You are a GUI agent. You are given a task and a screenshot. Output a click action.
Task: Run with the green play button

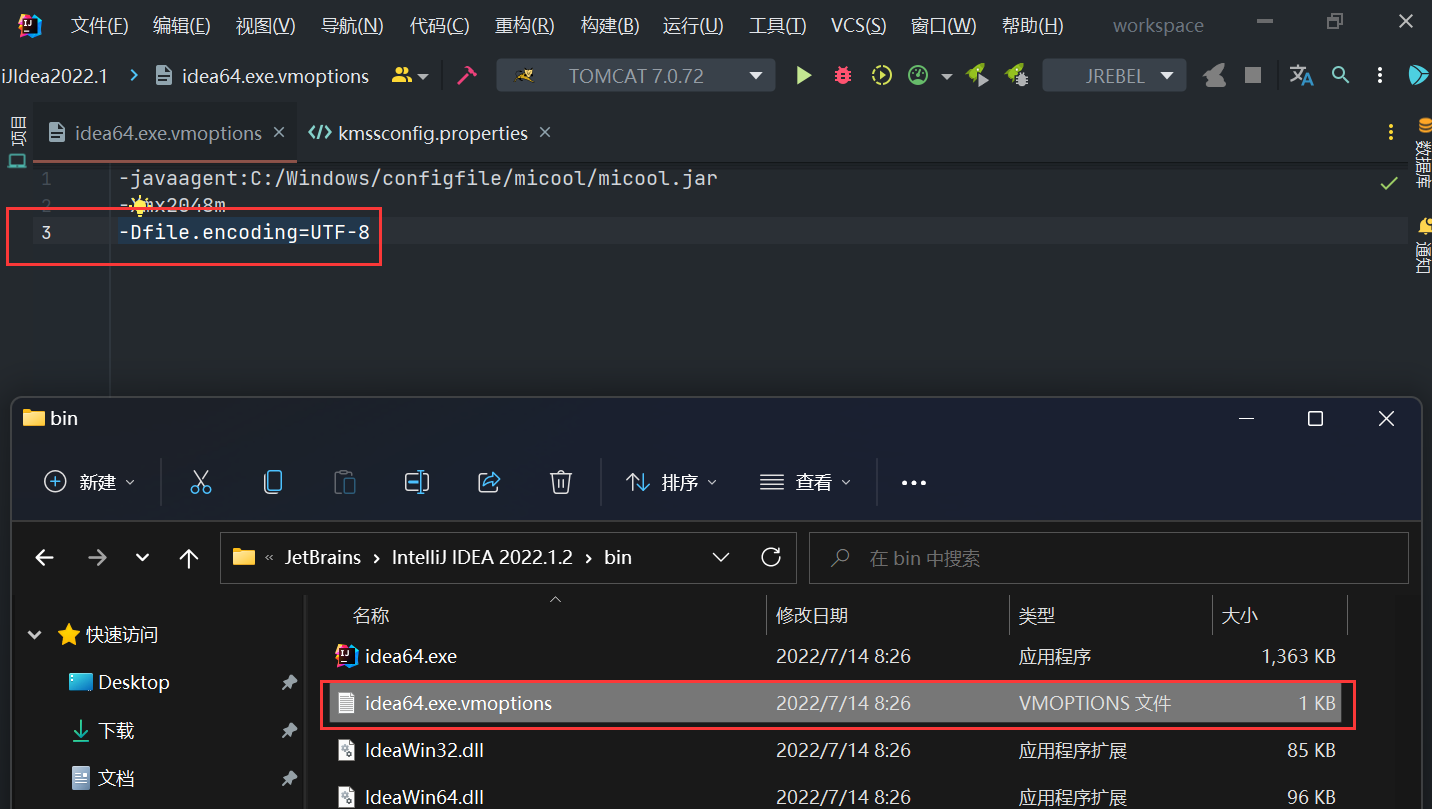803,75
